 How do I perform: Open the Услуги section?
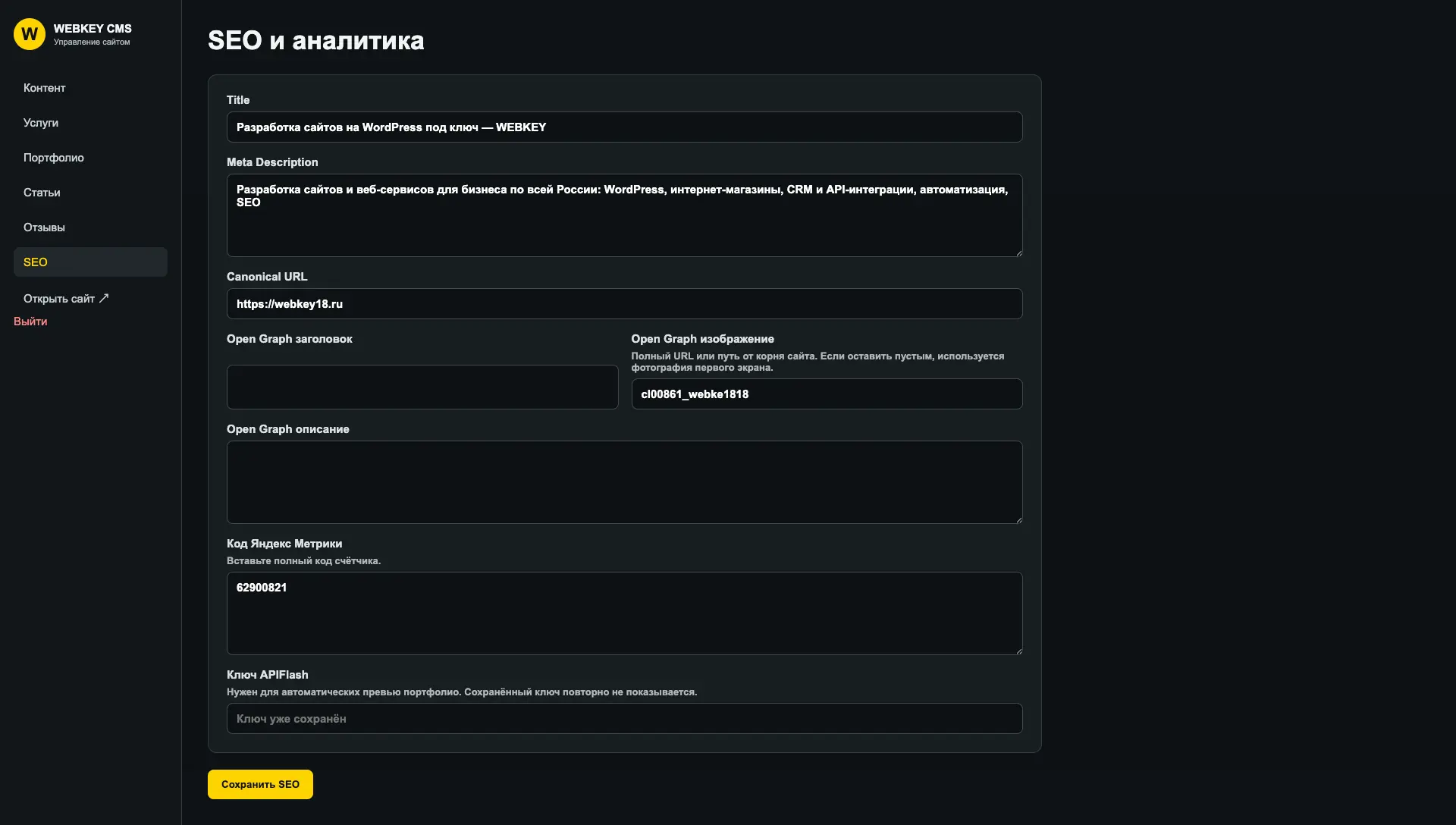click(x=90, y=123)
